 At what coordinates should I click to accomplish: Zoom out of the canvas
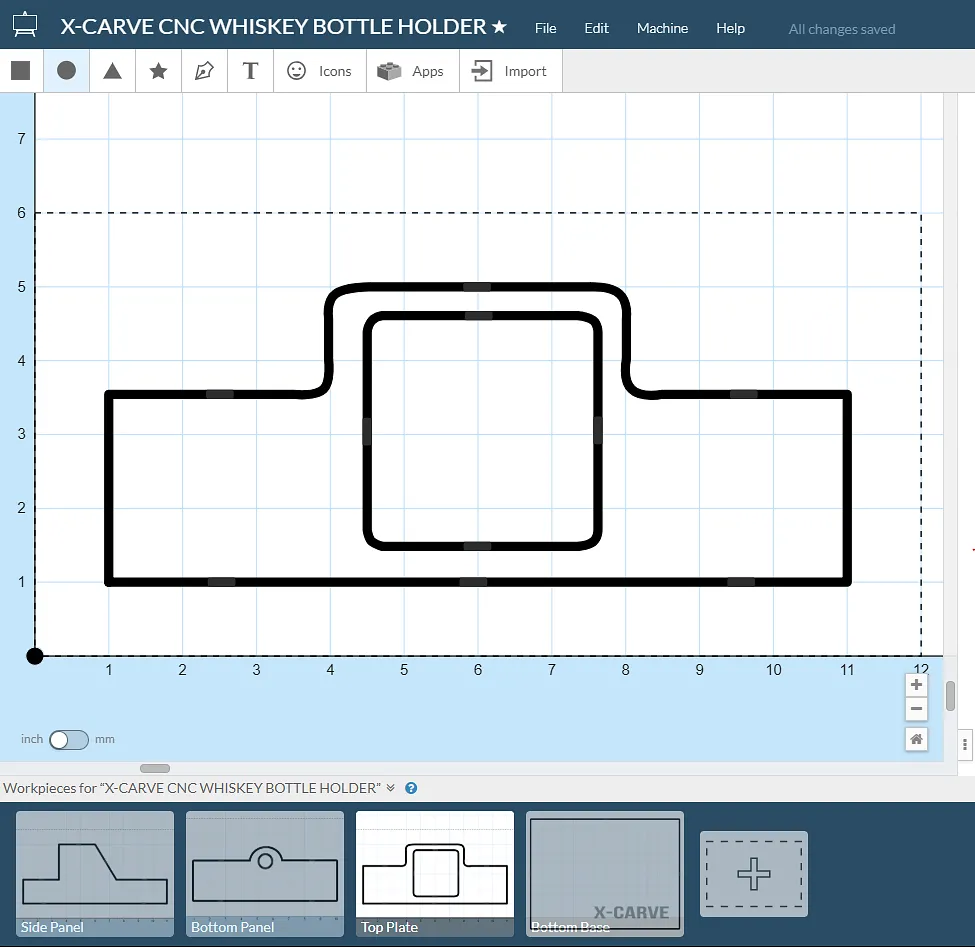point(916,709)
